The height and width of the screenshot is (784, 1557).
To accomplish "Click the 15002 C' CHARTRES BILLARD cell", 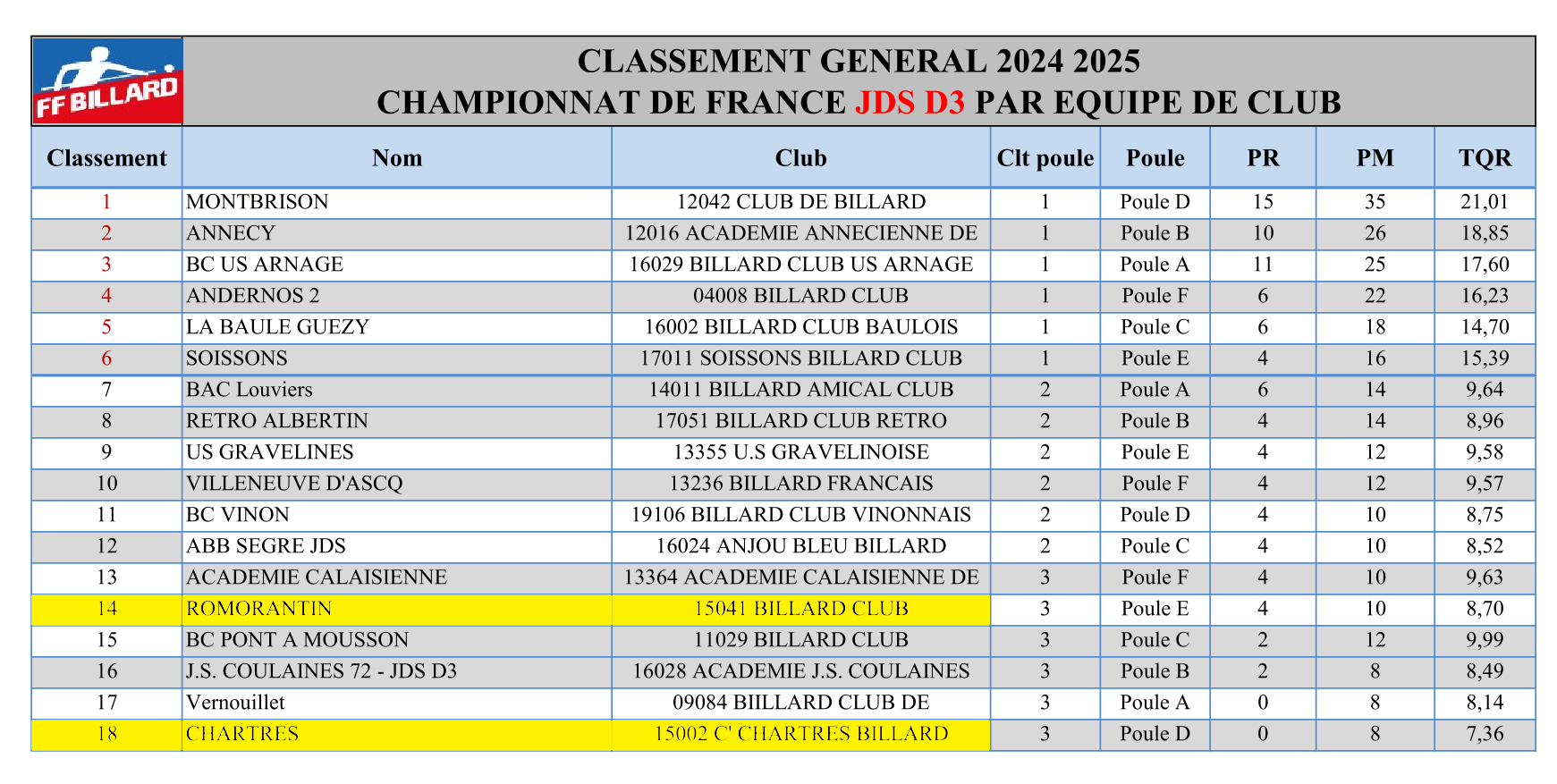I will [801, 734].
